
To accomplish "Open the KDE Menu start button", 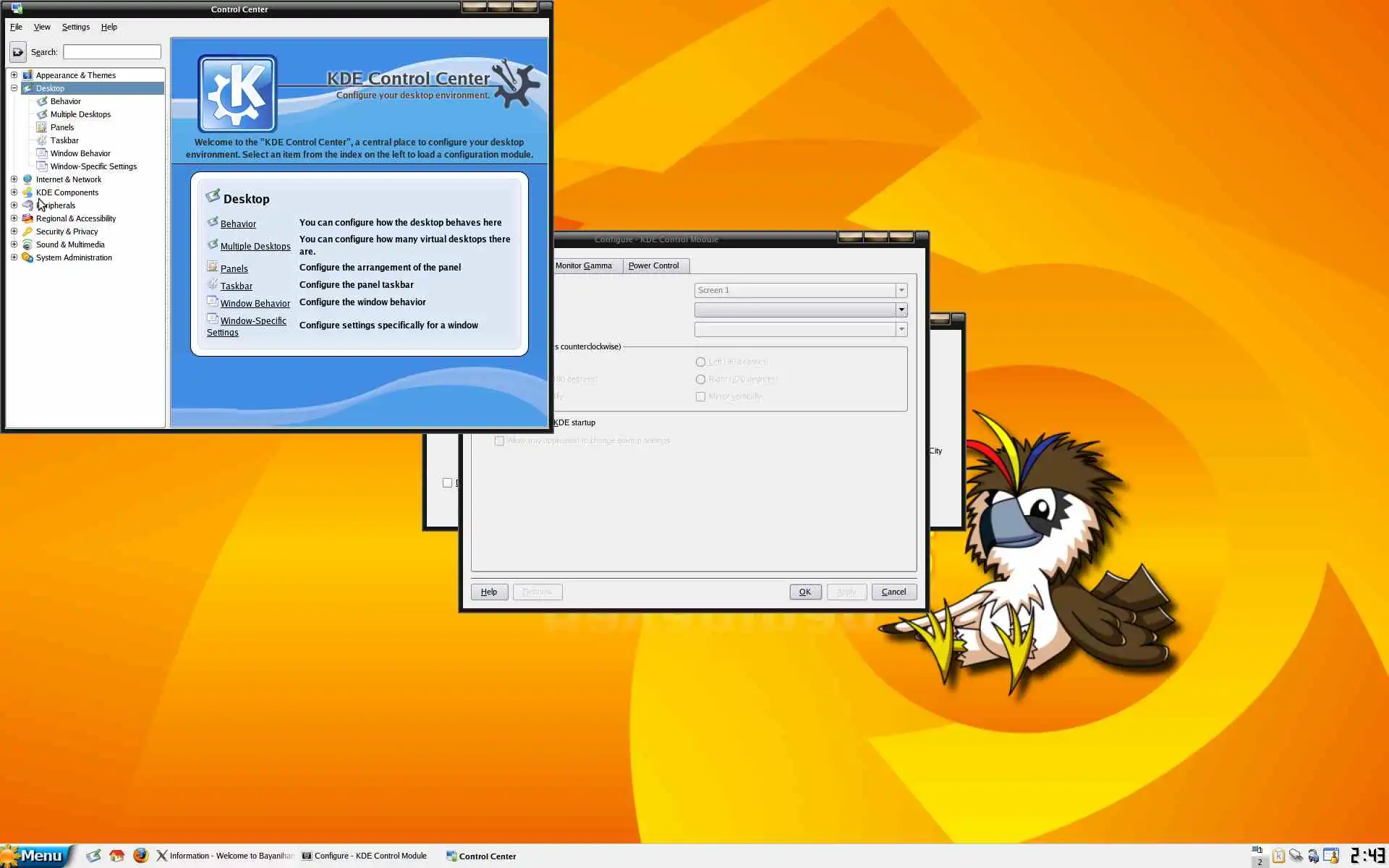I will point(36,856).
